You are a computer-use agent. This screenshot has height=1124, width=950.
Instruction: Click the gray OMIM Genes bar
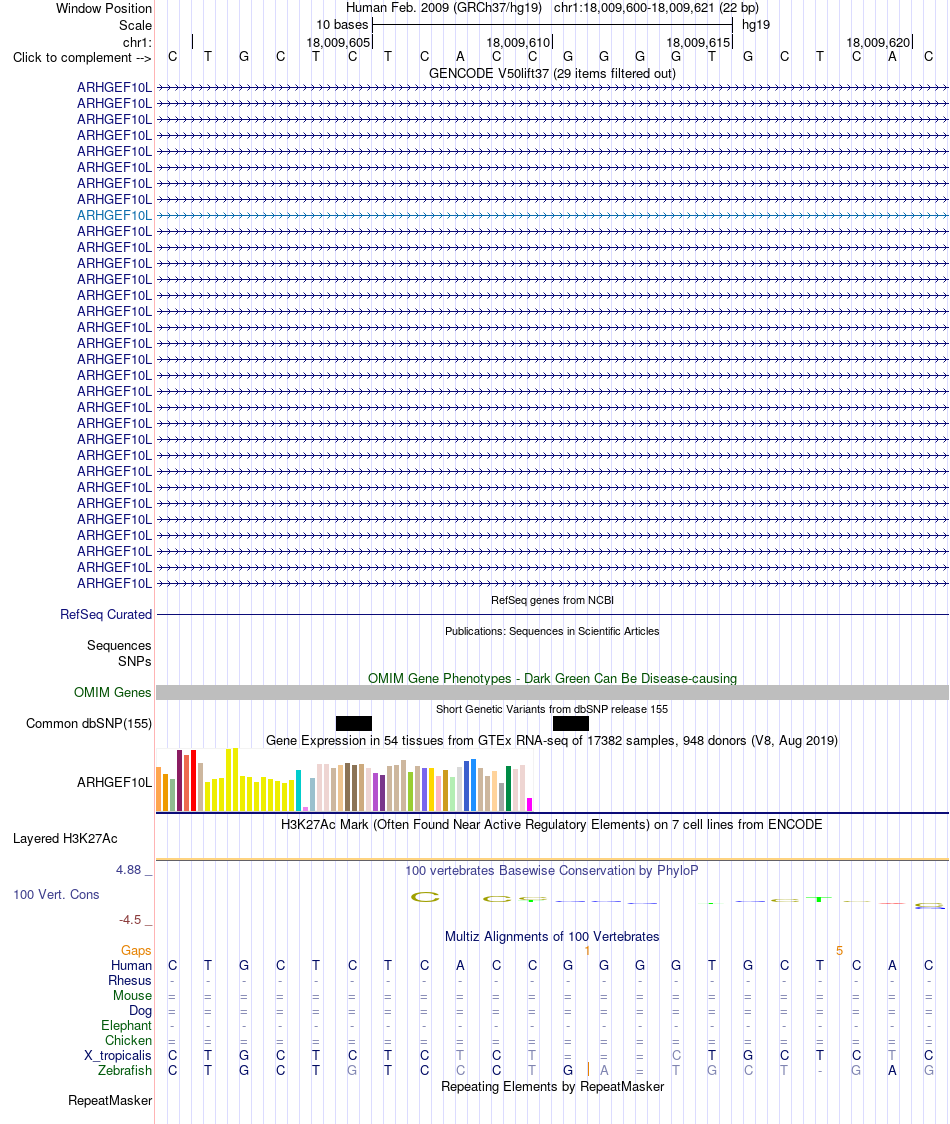552,692
